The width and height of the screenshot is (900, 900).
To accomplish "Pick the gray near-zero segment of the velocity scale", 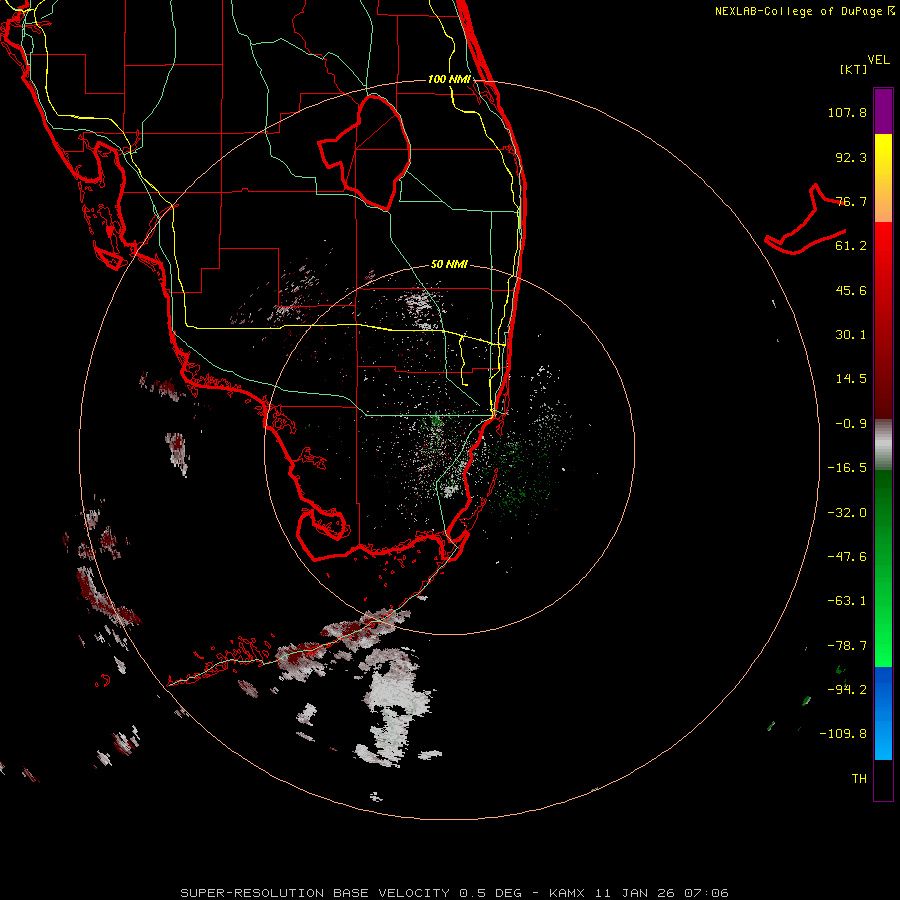I will pyautogui.click(x=883, y=445).
